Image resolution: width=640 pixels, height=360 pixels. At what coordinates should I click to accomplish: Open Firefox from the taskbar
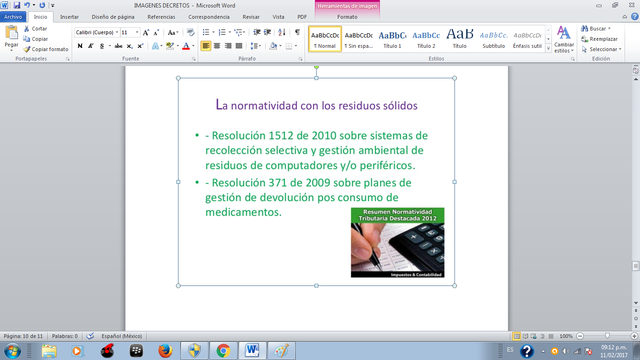pyautogui.click(x=165, y=351)
